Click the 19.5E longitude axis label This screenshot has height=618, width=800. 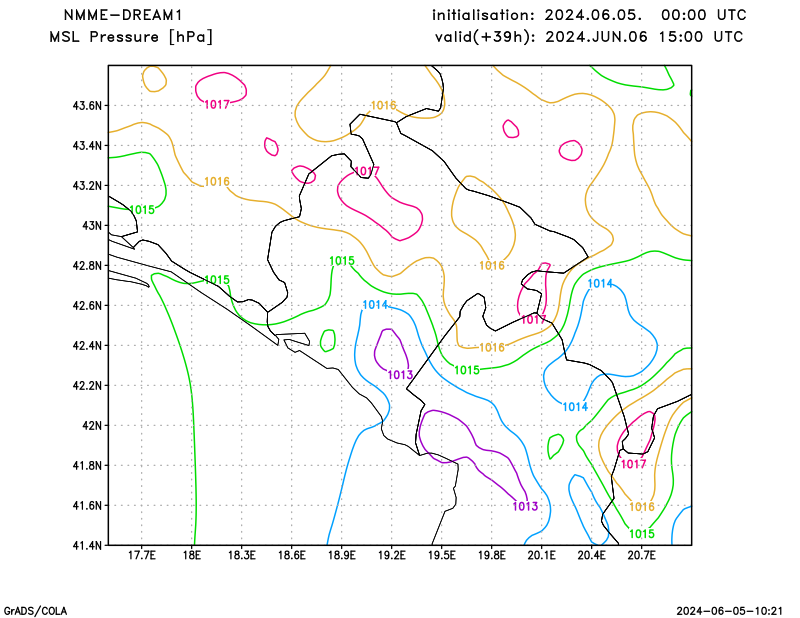click(442, 555)
